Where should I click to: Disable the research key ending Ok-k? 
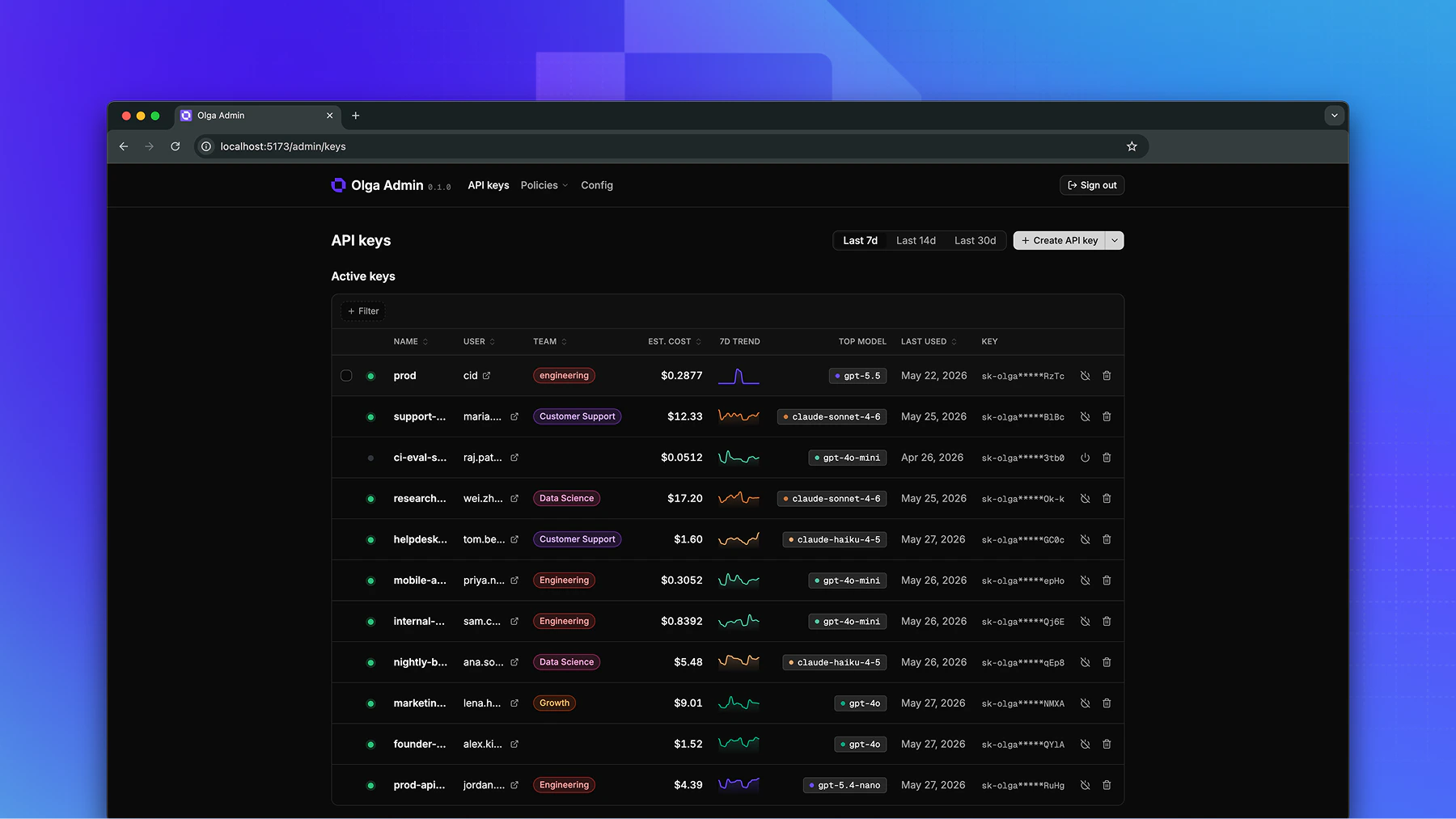point(1085,499)
